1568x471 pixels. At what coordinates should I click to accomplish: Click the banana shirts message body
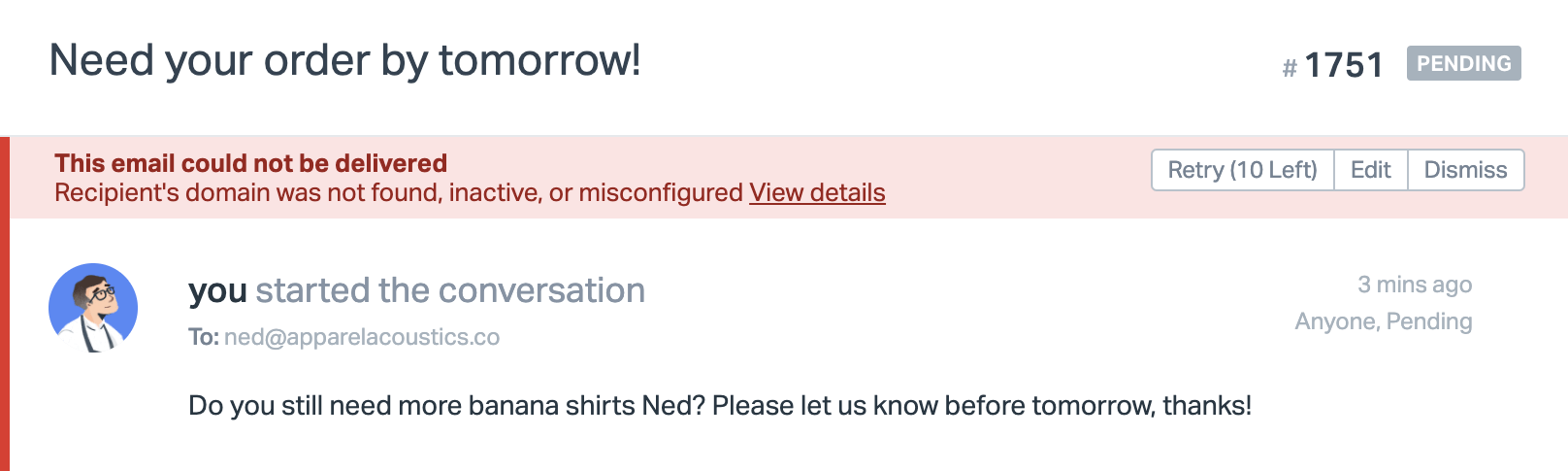719,405
